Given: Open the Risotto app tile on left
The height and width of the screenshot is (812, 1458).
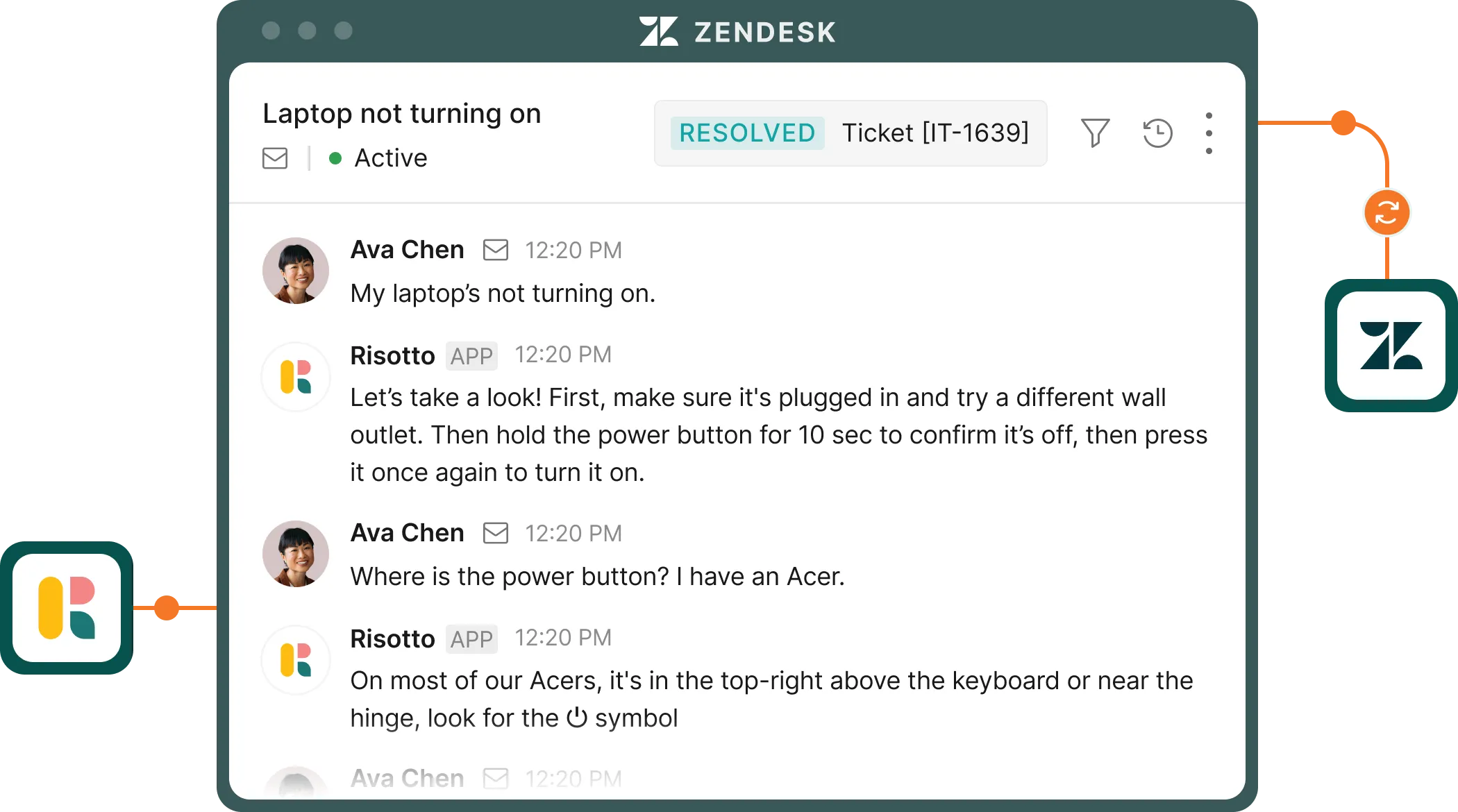Looking at the screenshot, I should (67, 608).
